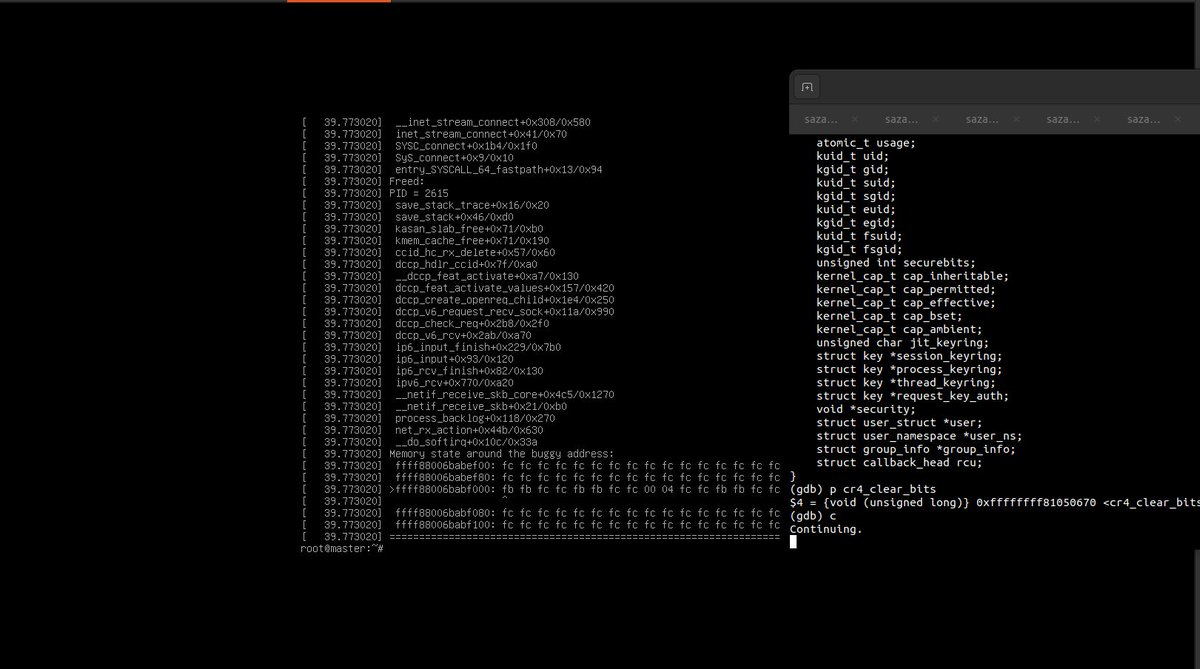Screen dimensions: 1200x669
Task: Click 'kernel_cap_t cap_bset;' line
Action: pyautogui.click(x=889, y=316)
